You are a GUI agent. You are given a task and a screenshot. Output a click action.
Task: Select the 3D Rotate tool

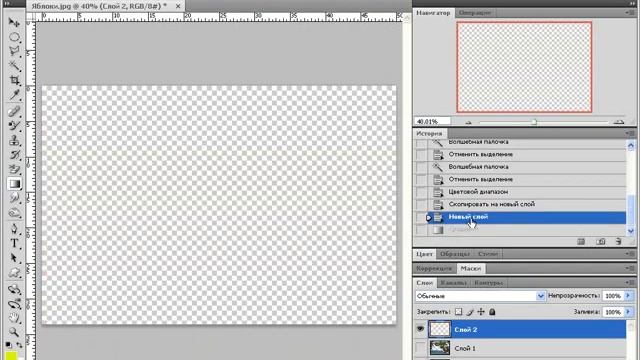click(14, 289)
